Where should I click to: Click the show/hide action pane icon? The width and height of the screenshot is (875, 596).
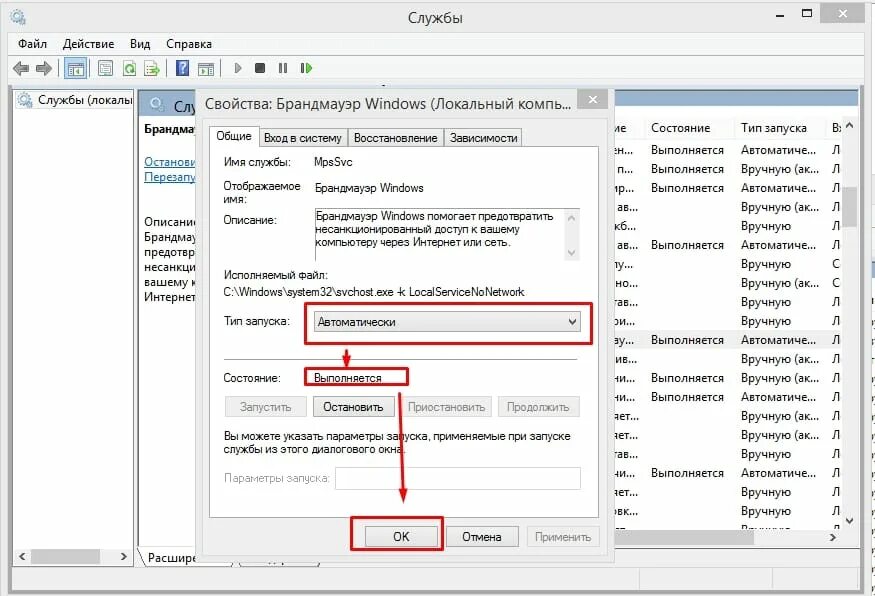coord(206,68)
